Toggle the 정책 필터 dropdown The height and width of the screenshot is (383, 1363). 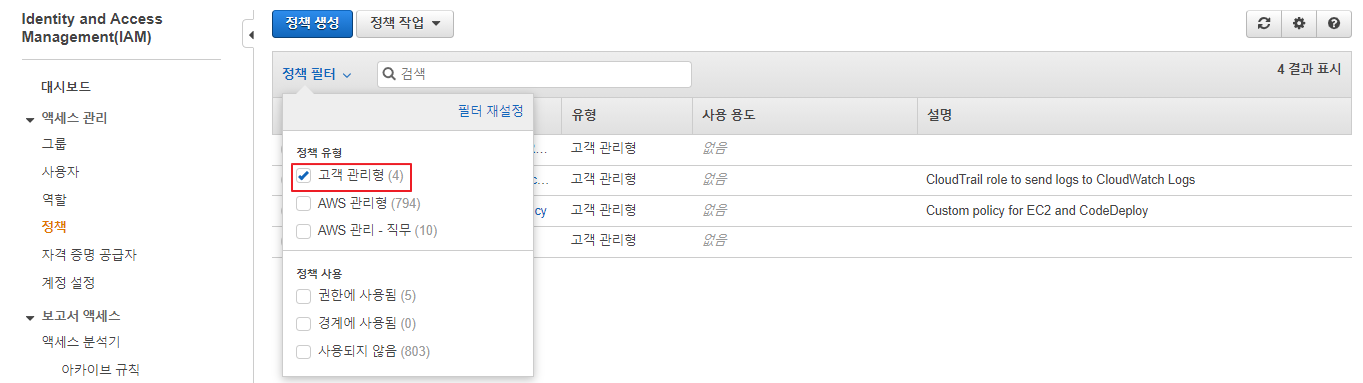[317, 74]
